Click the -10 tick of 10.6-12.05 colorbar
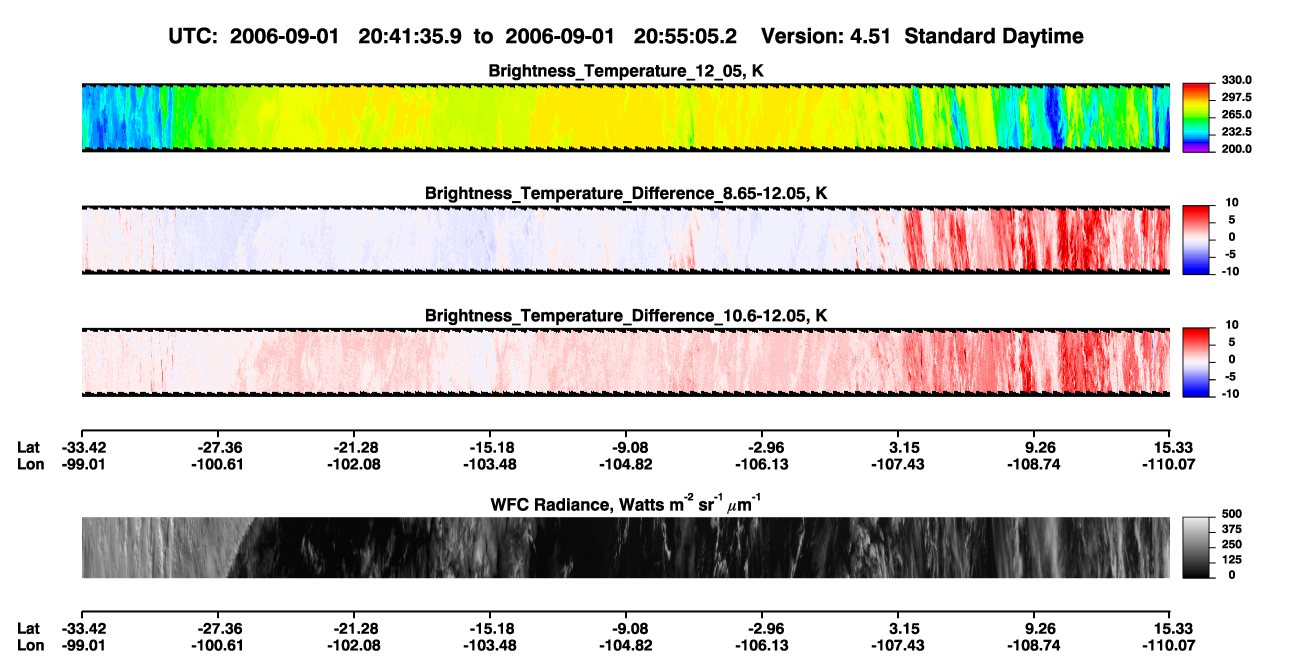 pos(1230,394)
